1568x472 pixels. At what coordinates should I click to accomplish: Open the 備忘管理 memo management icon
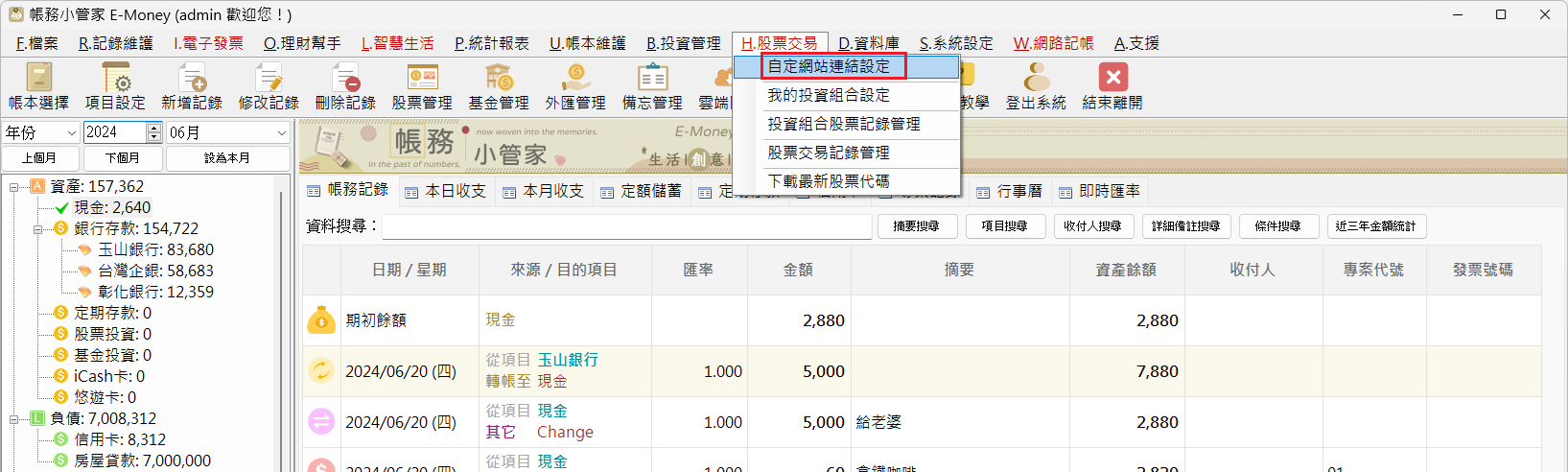pyautogui.click(x=652, y=85)
